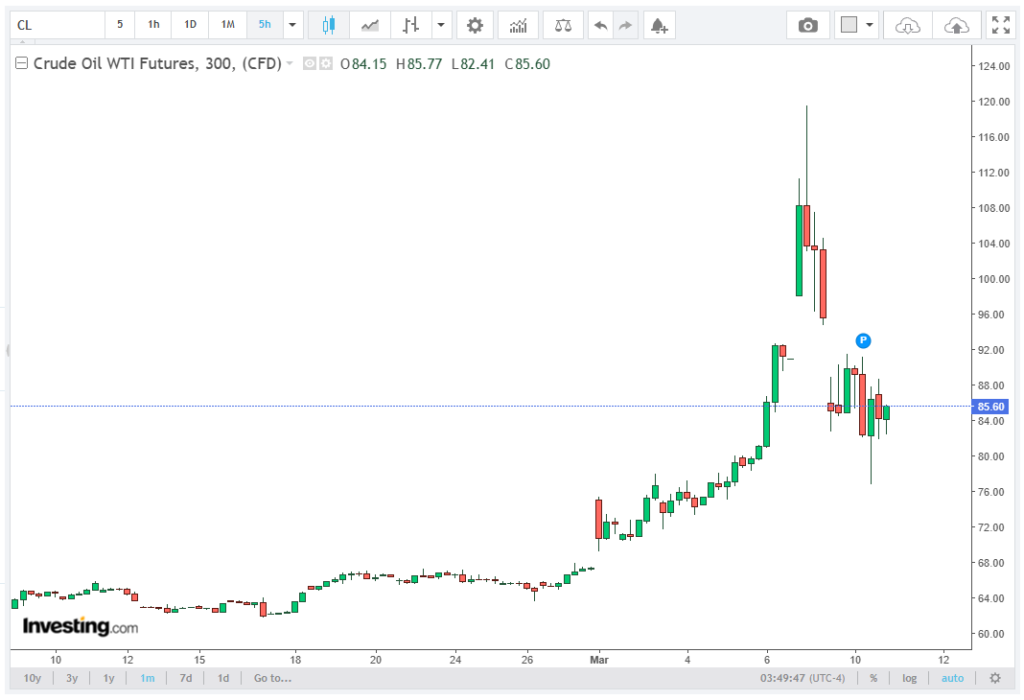Load chart layout from cloud icon
The image size is (1024, 700).
coord(907,24)
